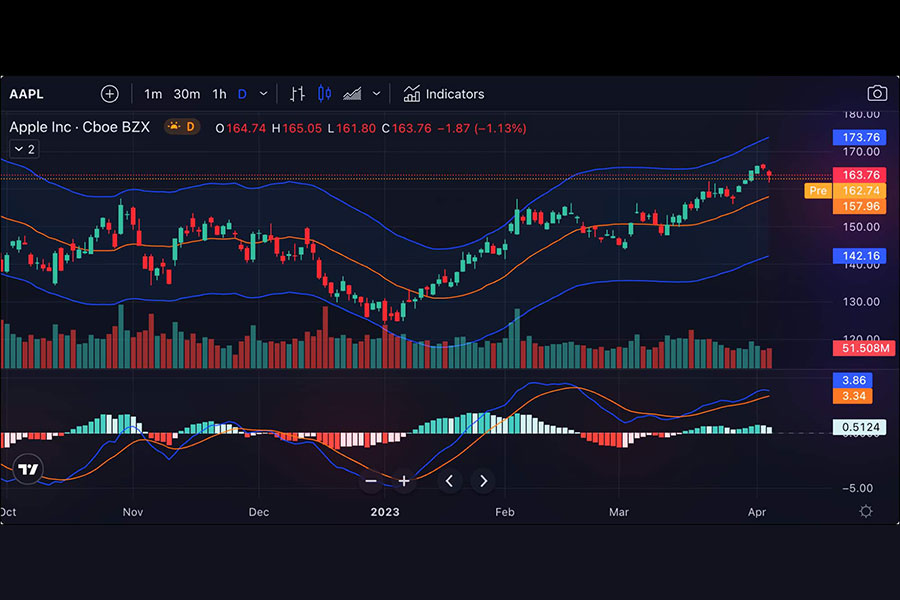The width and height of the screenshot is (900, 600).
Task: Select the candlestick chart style
Action: click(x=324, y=94)
